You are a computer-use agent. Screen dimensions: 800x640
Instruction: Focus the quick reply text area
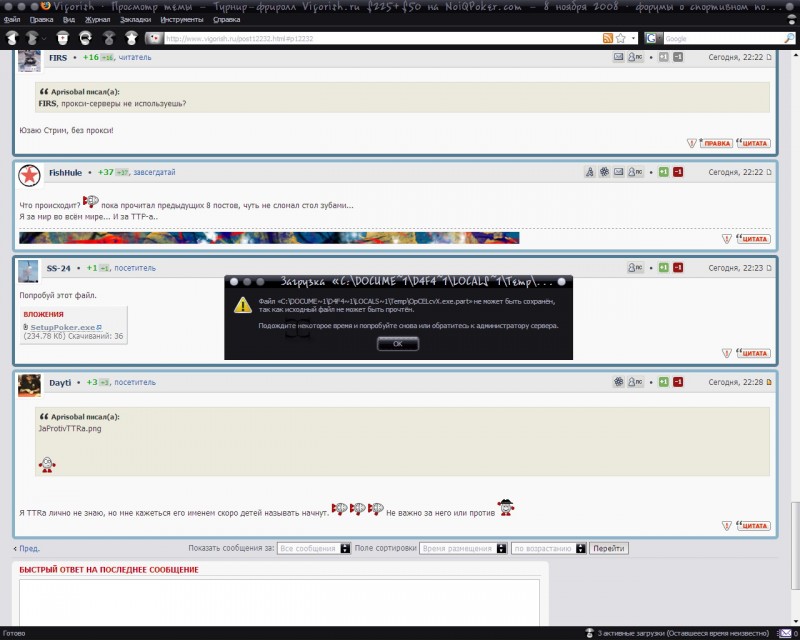(279, 602)
